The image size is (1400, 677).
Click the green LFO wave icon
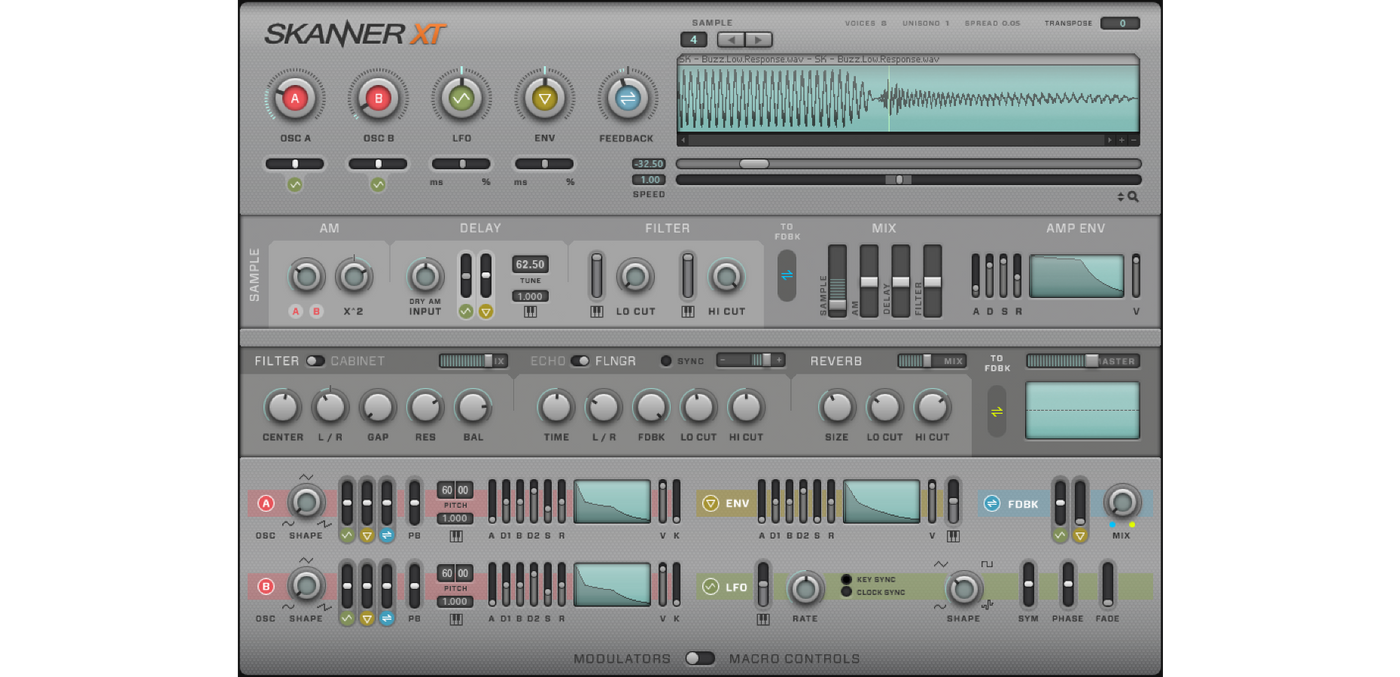pyautogui.click(x=711, y=586)
